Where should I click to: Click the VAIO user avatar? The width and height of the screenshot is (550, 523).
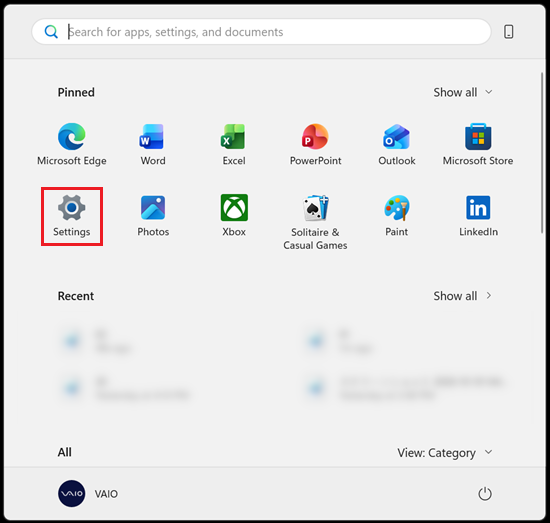(x=72, y=494)
